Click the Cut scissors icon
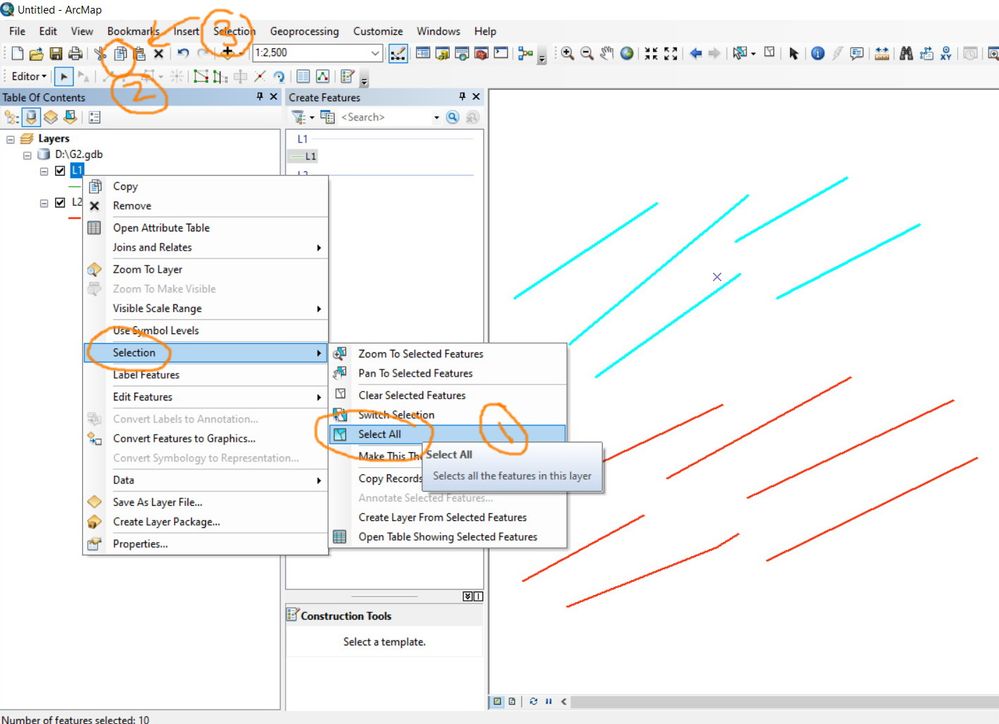Image resolution: width=999 pixels, height=724 pixels. (100, 54)
